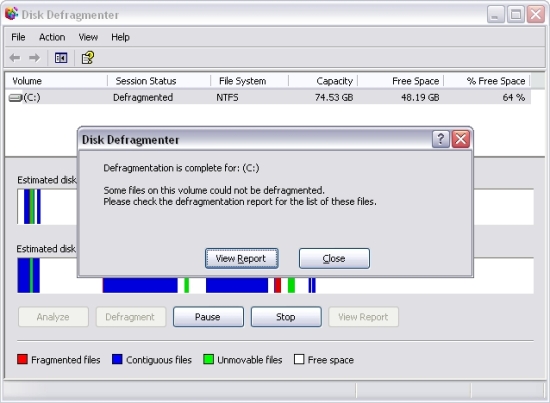Screen dimensions: 550x403
Task: Click the Disk Defragmenter app icon in title bar
Action: [x=11, y=14]
